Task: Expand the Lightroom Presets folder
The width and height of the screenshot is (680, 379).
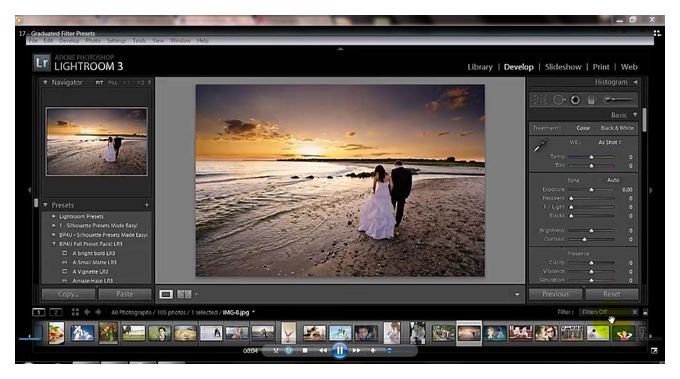Action: [x=54, y=216]
